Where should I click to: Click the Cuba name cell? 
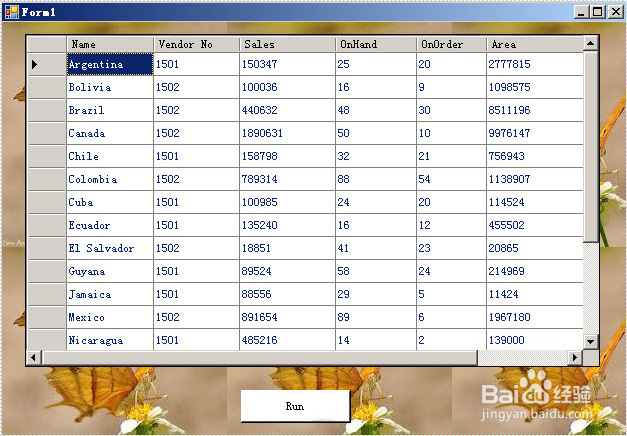[110, 202]
